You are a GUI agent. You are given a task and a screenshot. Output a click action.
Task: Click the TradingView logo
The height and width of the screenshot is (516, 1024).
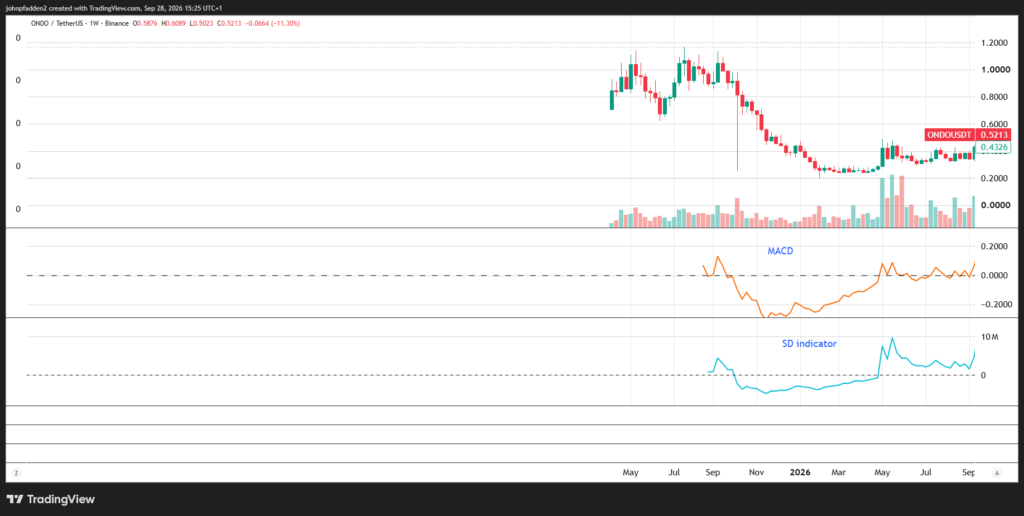click(x=51, y=500)
